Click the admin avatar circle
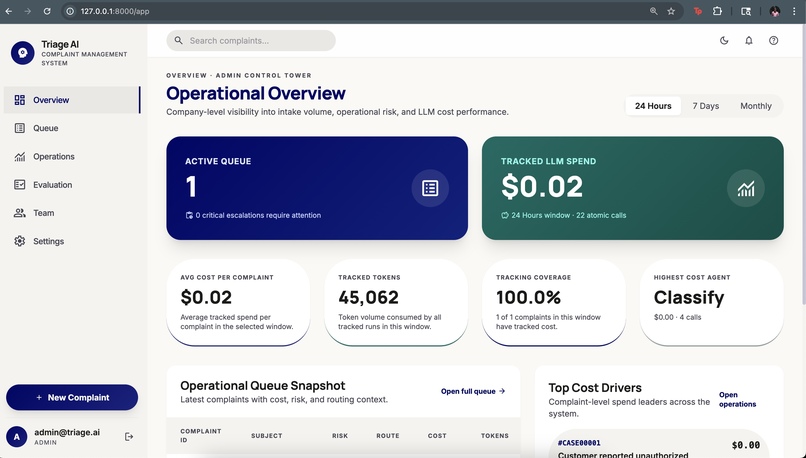 point(16,437)
